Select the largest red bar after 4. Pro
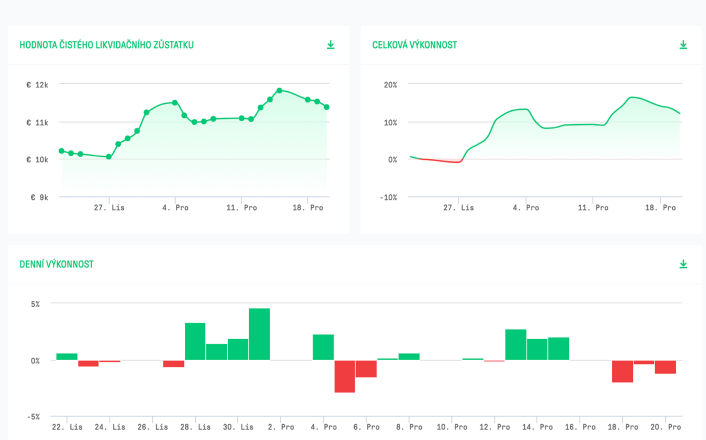The image size is (706, 440). [344, 376]
